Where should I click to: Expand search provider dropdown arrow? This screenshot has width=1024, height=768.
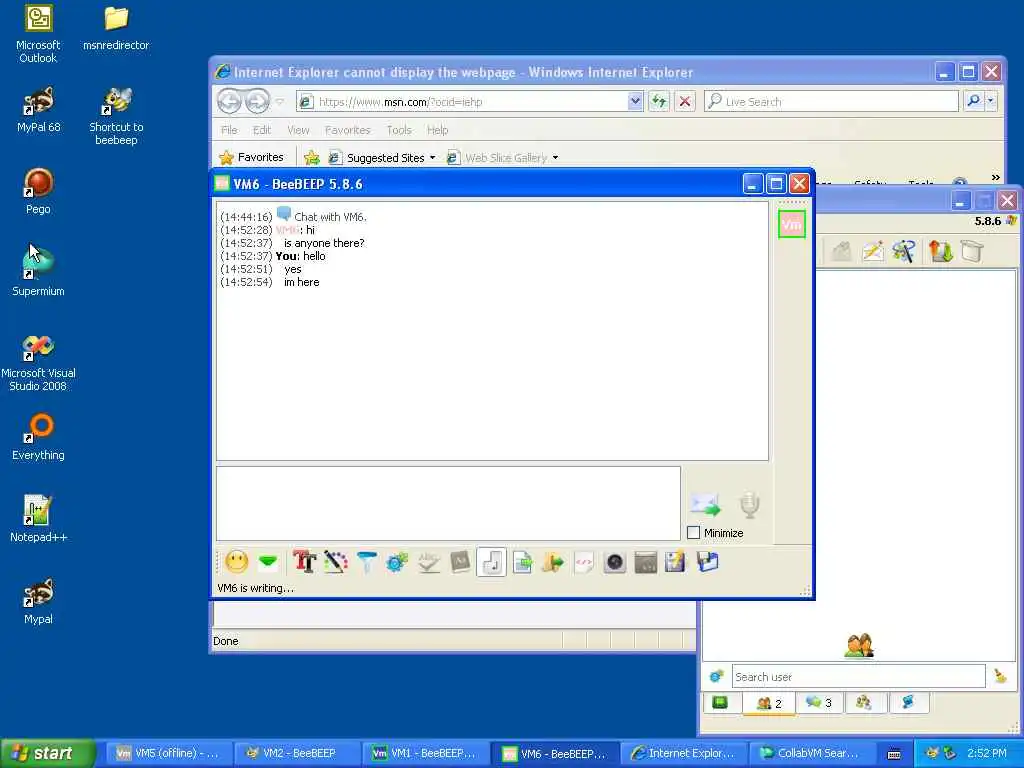[991, 101]
